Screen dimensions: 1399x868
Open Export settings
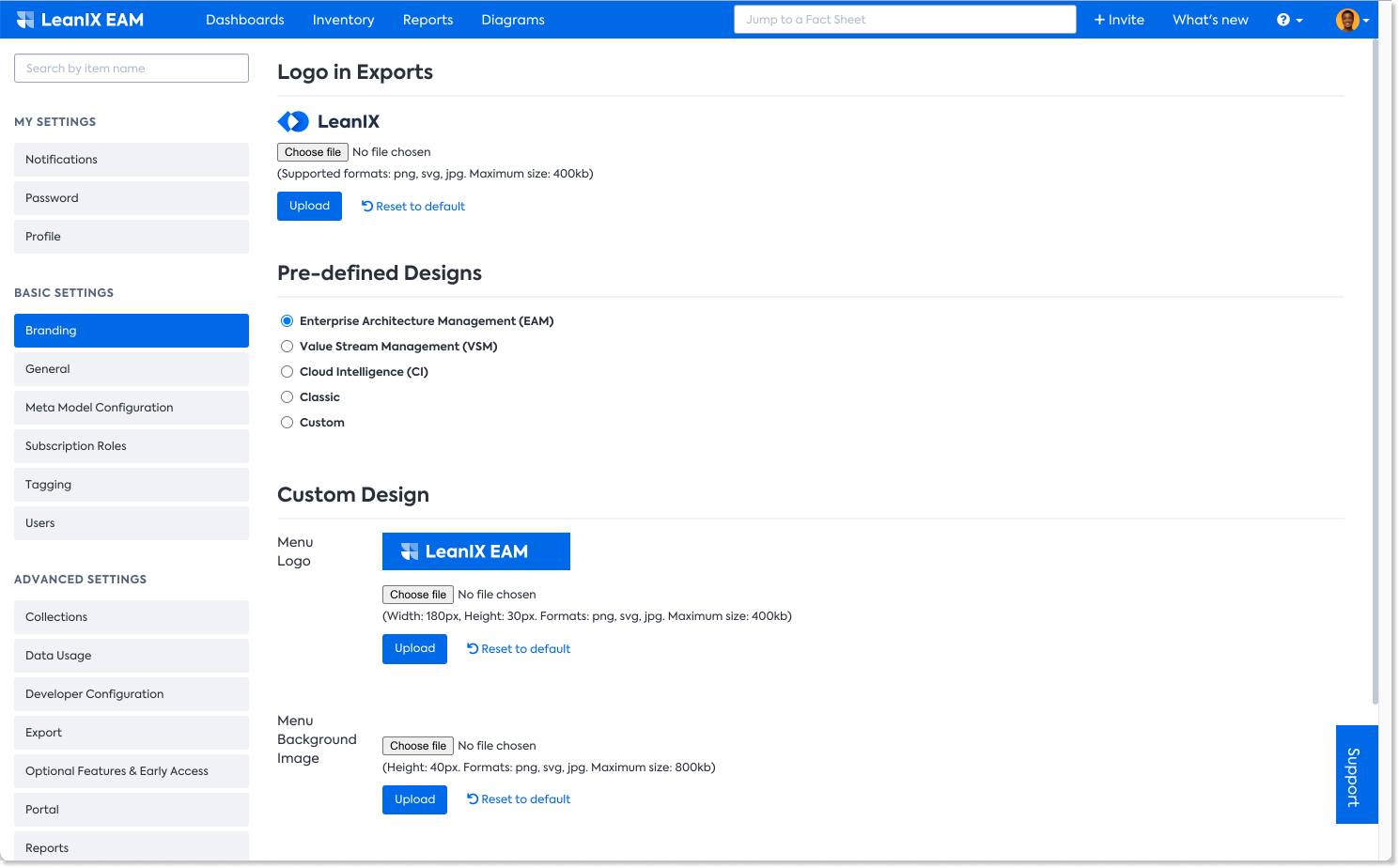(132, 733)
